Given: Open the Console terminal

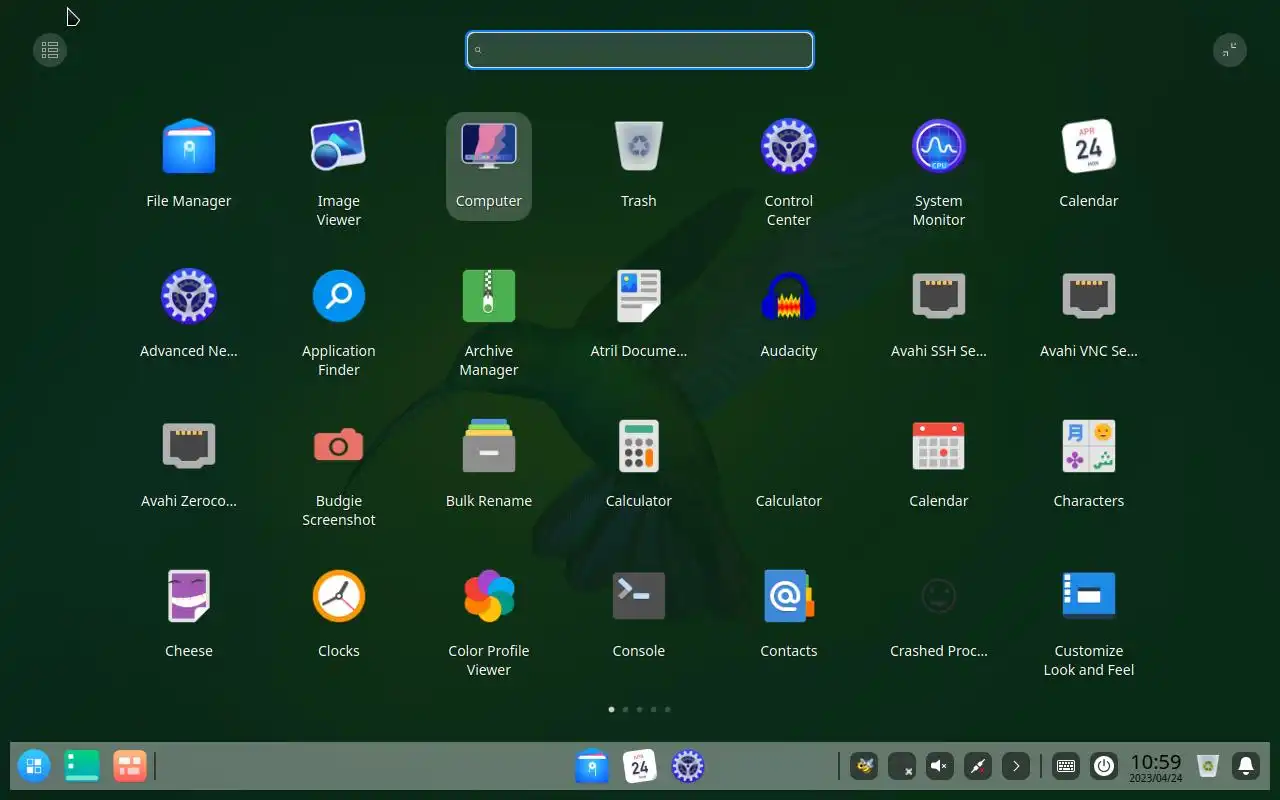Looking at the screenshot, I should click(x=639, y=597).
